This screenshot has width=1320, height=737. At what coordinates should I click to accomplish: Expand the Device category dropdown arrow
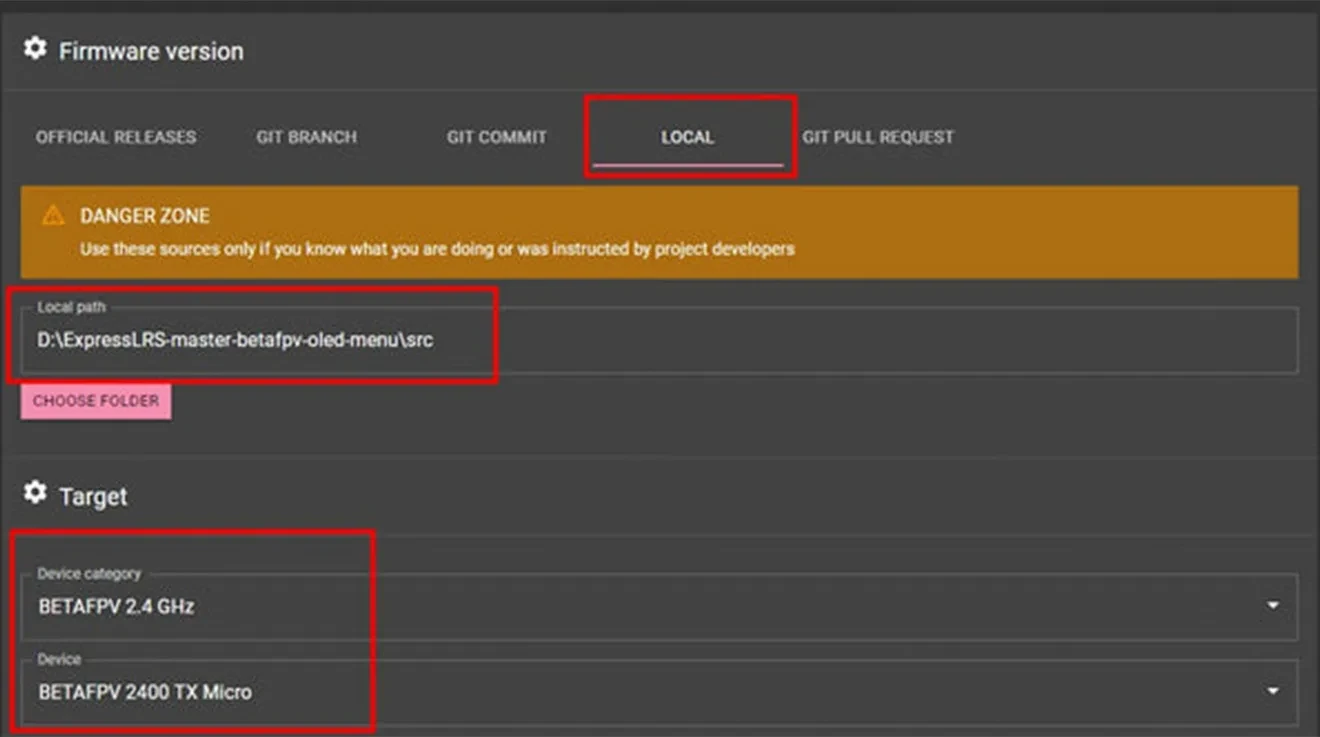[1272, 606]
